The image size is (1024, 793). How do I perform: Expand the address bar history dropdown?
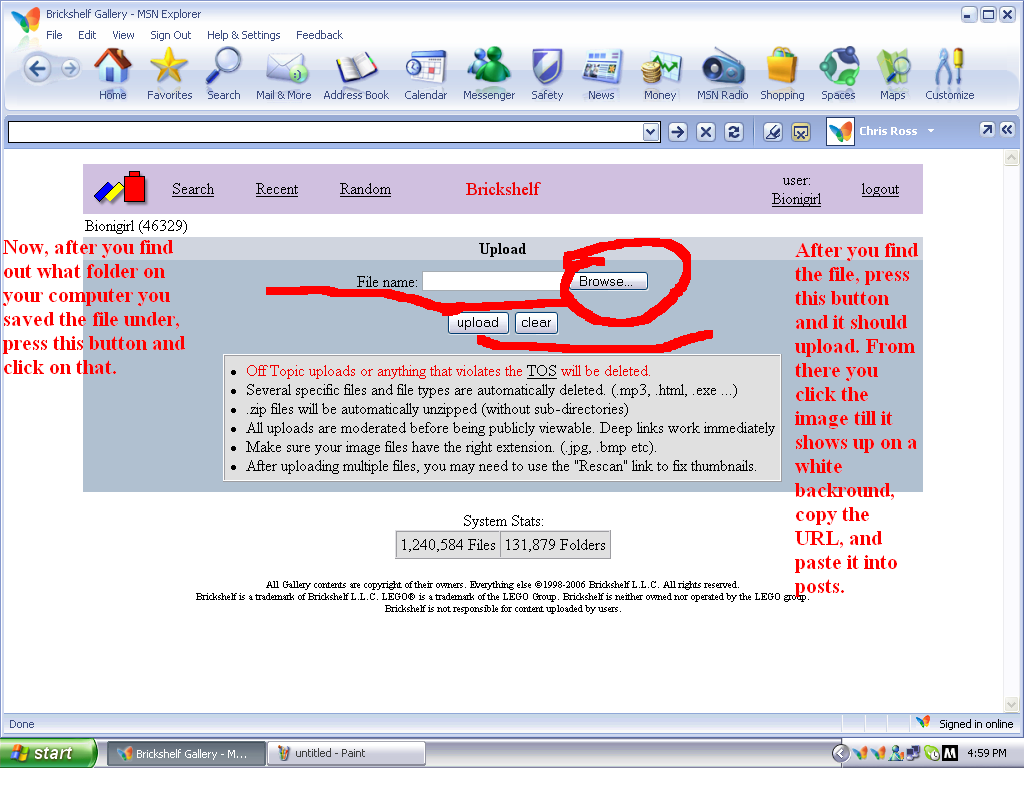pyautogui.click(x=650, y=132)
